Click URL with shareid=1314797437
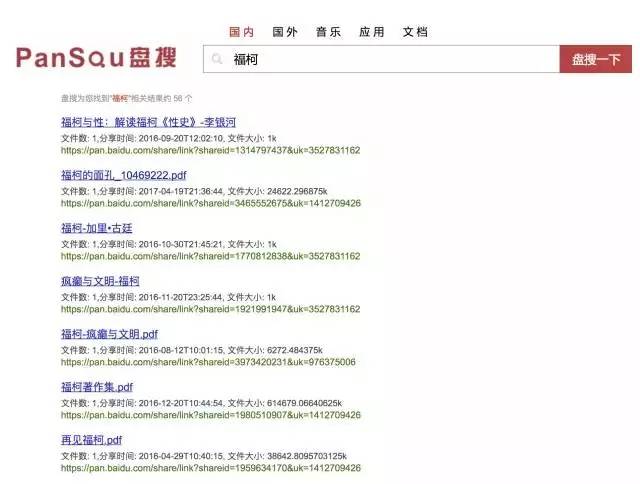Viewport: 640px width, 484px height. [211, 150]
